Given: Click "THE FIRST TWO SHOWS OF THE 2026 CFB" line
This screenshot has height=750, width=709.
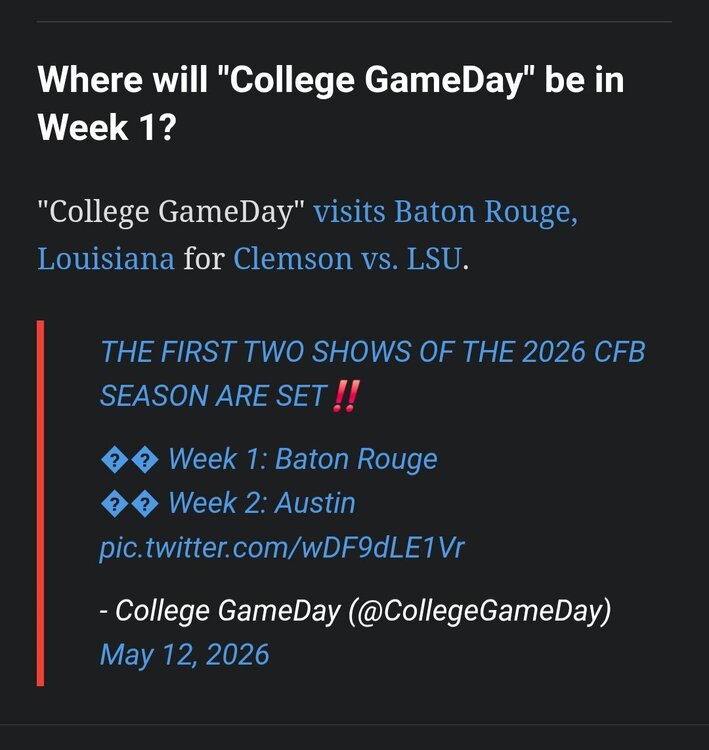Looking at the screenshot, I should [x=373, y=352].
